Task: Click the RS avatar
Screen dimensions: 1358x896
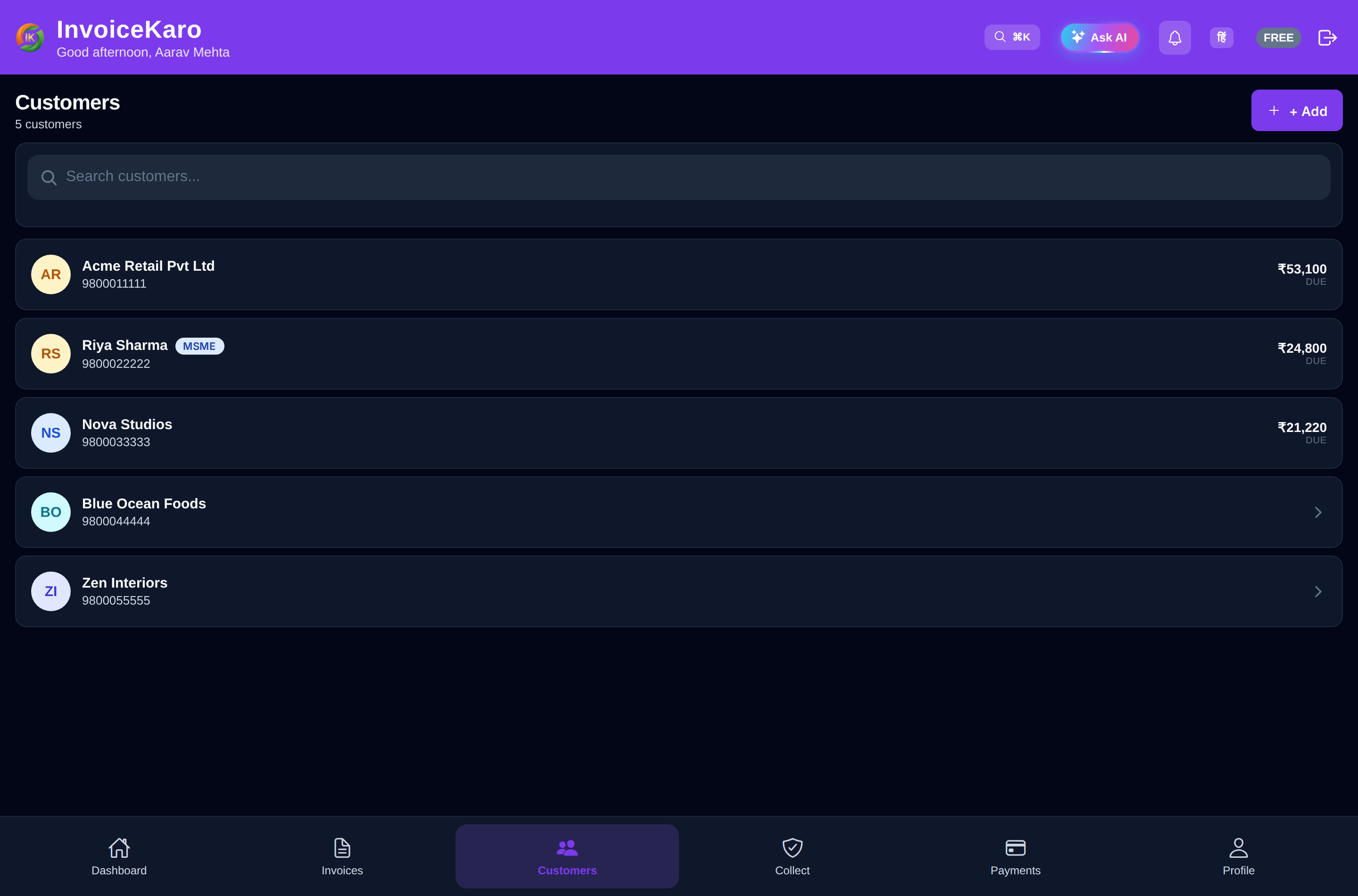Action: (51, 354)
